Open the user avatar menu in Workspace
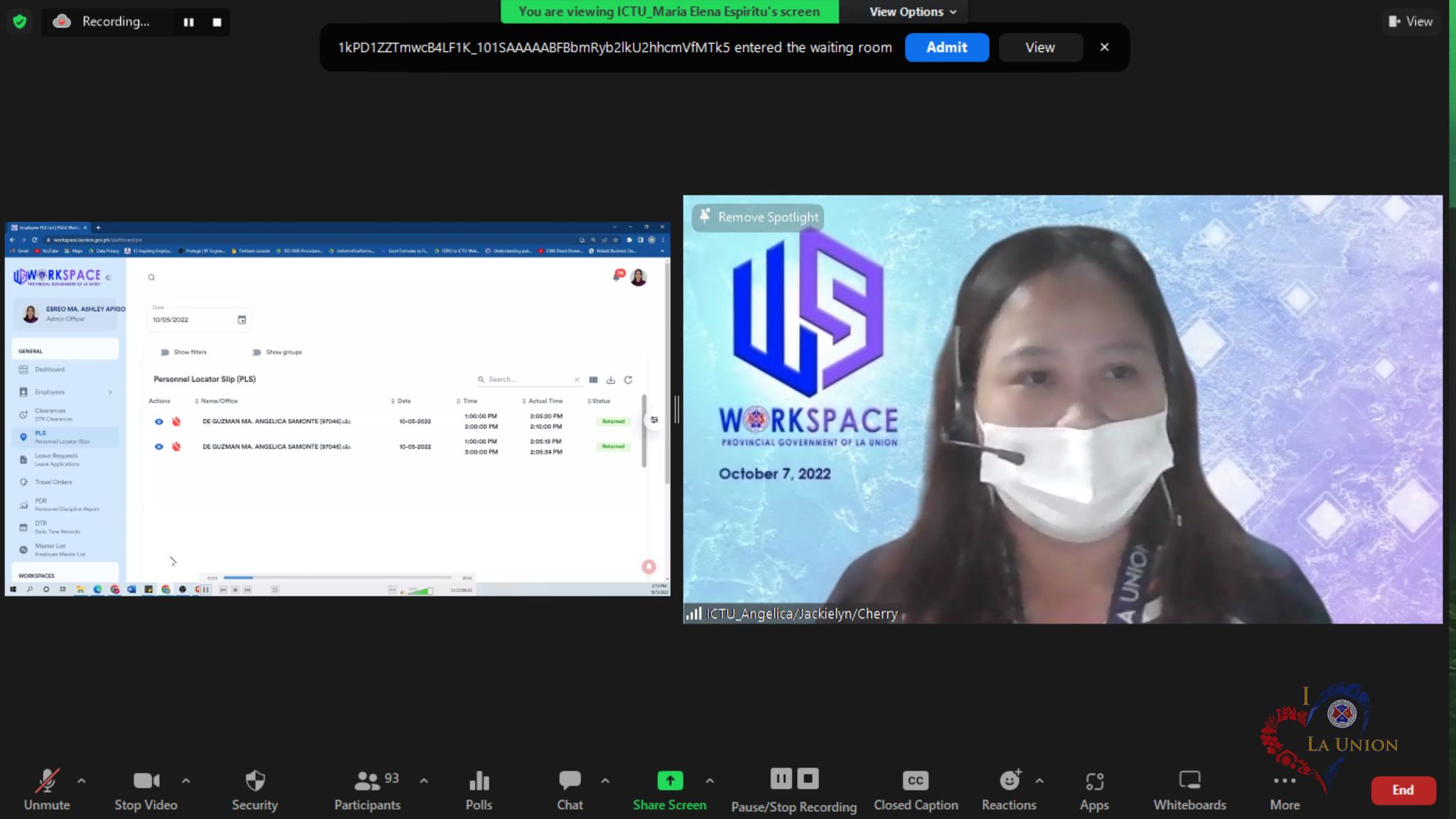The width and height of the screenshot is (1456, 819). click(638, 277)
